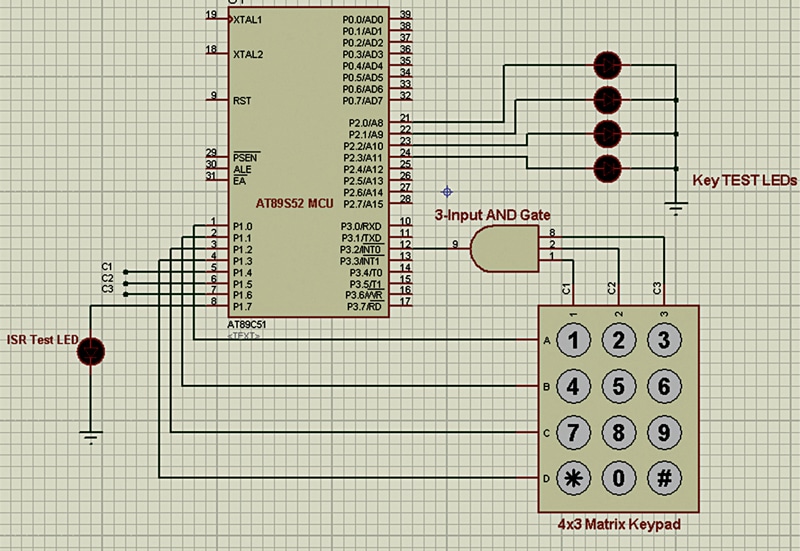Viewport: 800px width, 551px height.
Task: Click the RST pin label on the MCU
Action: coord(242,101)
